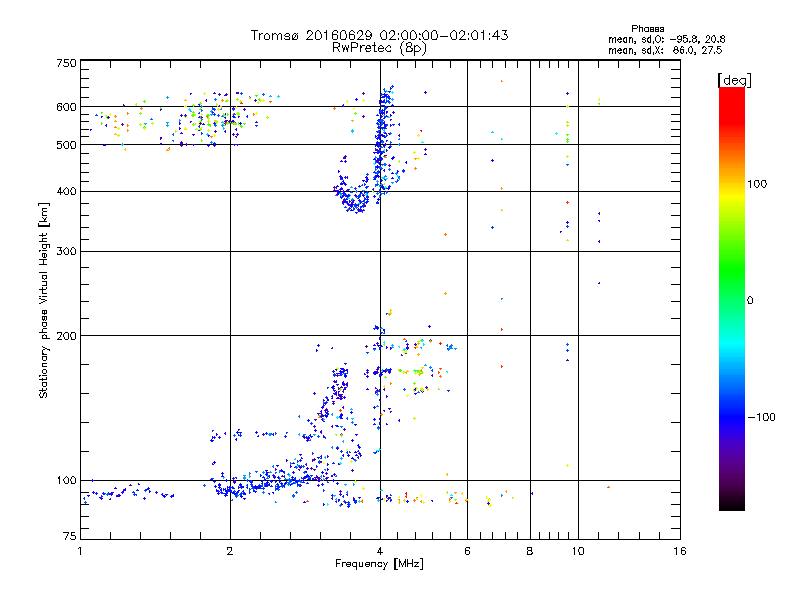Image resolution: width=800 pixels, height=600 pixels.
Task: Click the 'Phases' heading at top right
Action: [x=647, y=29]
